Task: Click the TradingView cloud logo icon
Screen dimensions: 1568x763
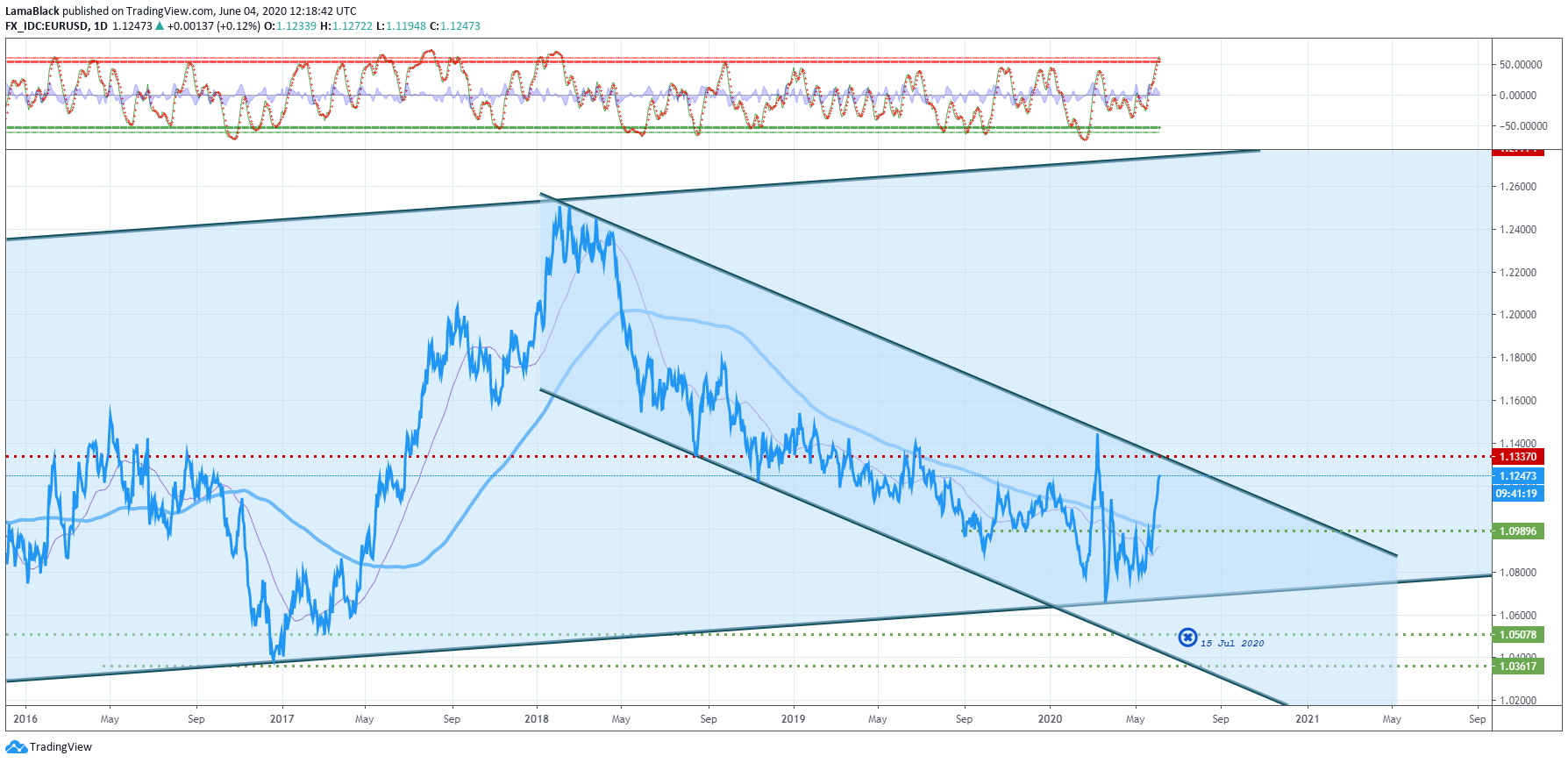Action: 16,747
